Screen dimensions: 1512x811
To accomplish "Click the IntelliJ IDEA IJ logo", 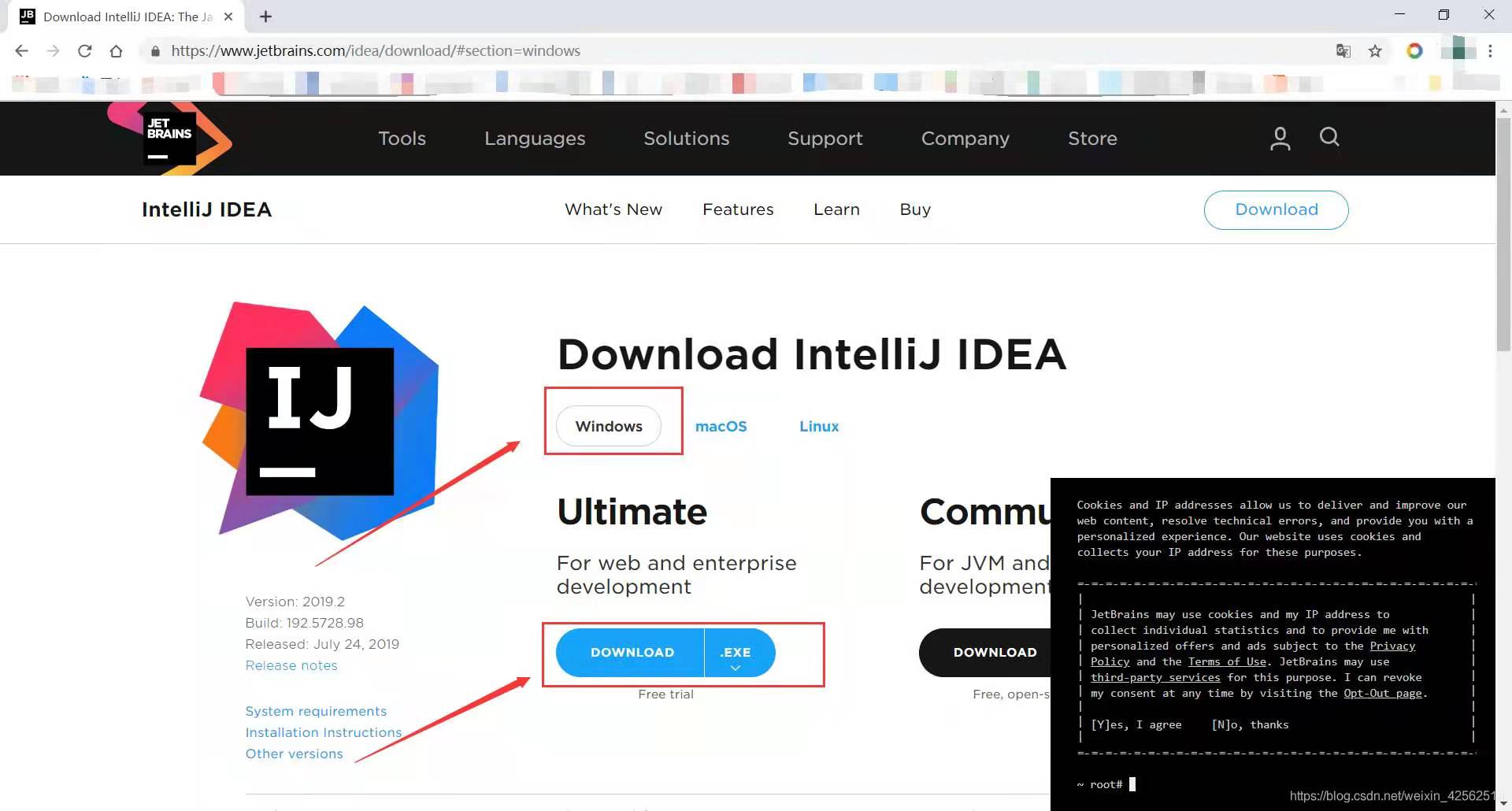I will pos(320,421).
